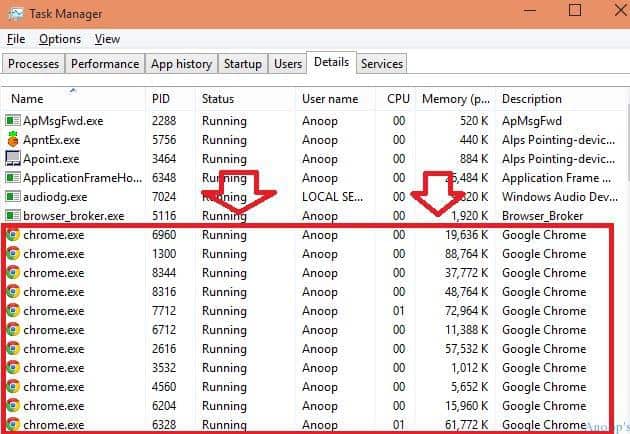Click the Apoint.exe monitor icon
This screenshot has width=630, height=434.
[x=13, y=158]
